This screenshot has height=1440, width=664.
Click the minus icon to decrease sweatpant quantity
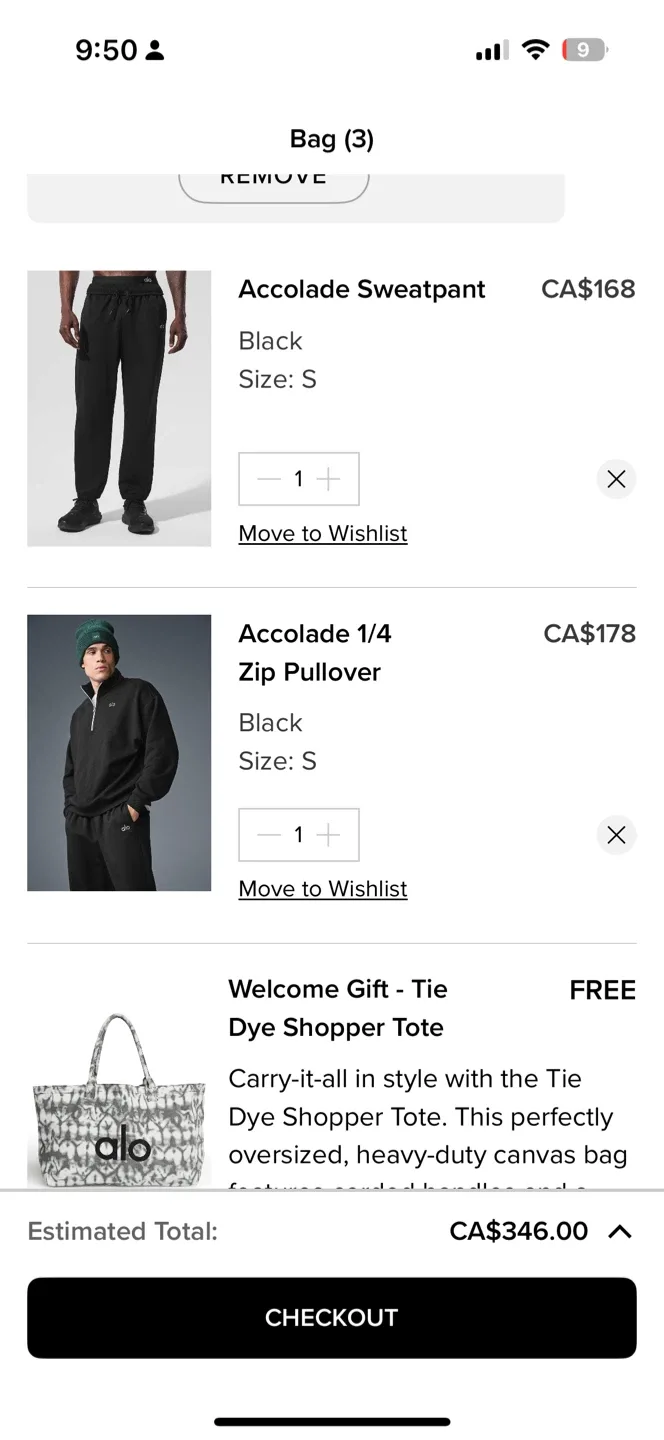click(x=267, y=478)
